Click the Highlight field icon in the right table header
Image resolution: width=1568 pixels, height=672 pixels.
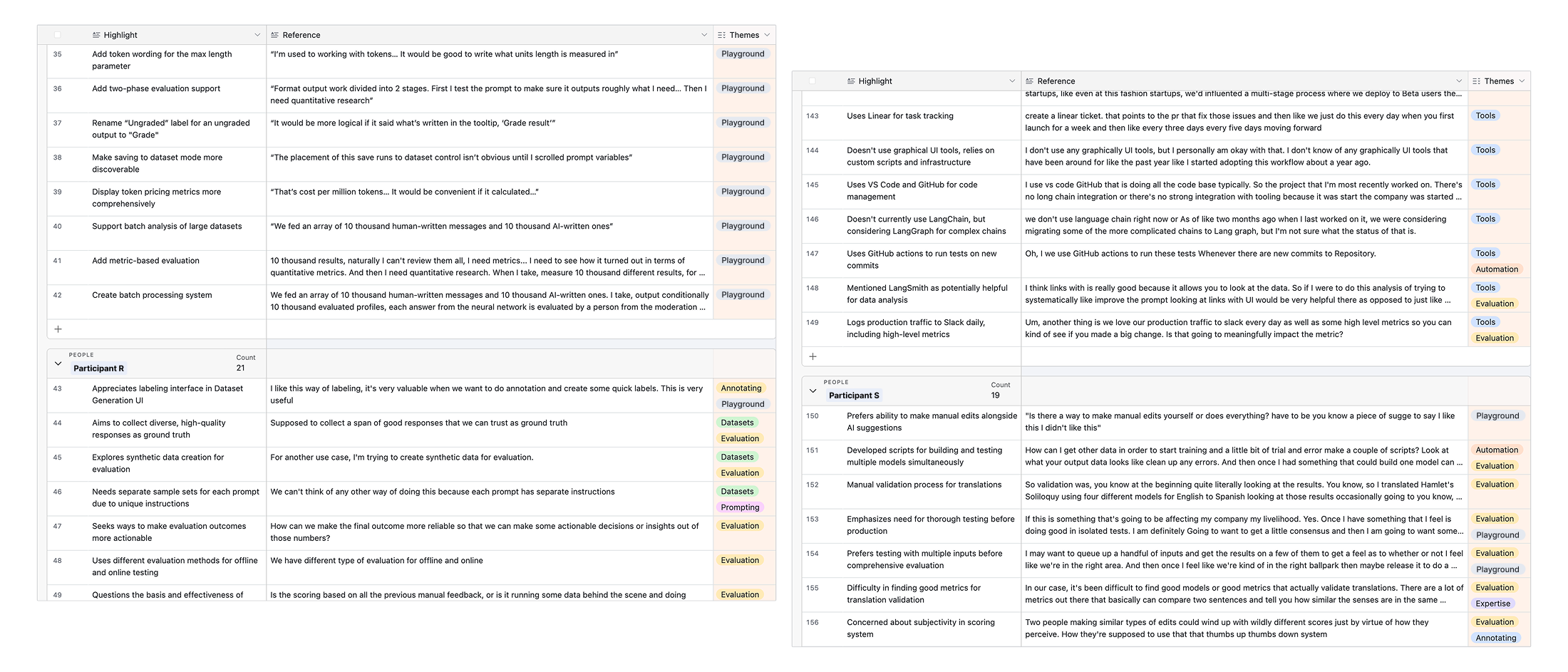851,81
